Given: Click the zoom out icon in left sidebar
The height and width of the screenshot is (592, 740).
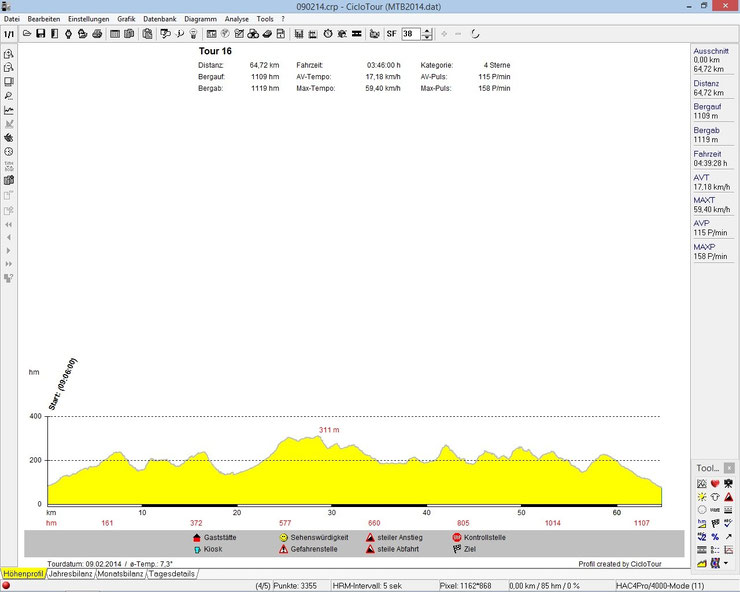Looking at the screenshot, I should click(8, 68).
